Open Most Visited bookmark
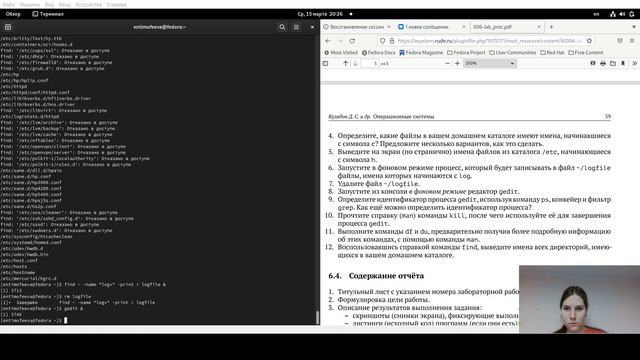 click(x=341, y=53)
